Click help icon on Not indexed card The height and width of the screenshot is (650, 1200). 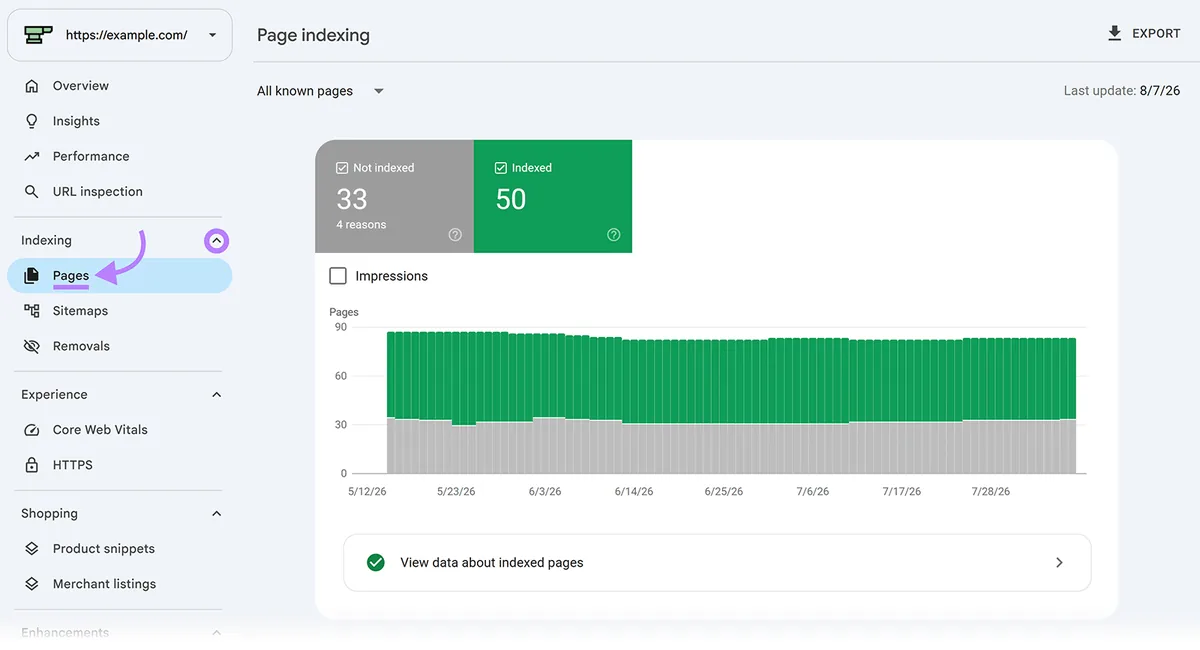click(x=455, y=235)
